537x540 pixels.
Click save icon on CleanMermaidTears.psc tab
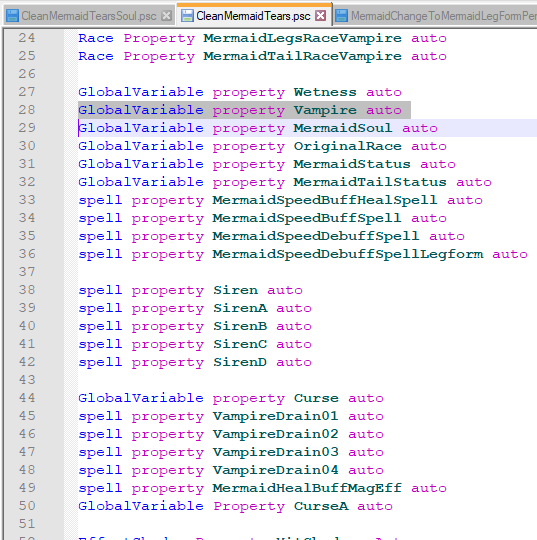[187, 15]
